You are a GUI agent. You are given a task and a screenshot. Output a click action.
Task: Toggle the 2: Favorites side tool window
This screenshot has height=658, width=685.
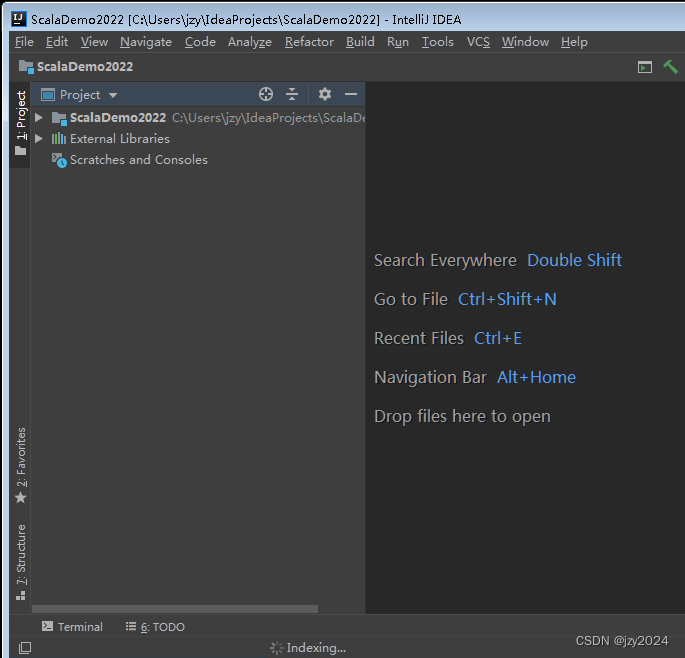point(21,465)
